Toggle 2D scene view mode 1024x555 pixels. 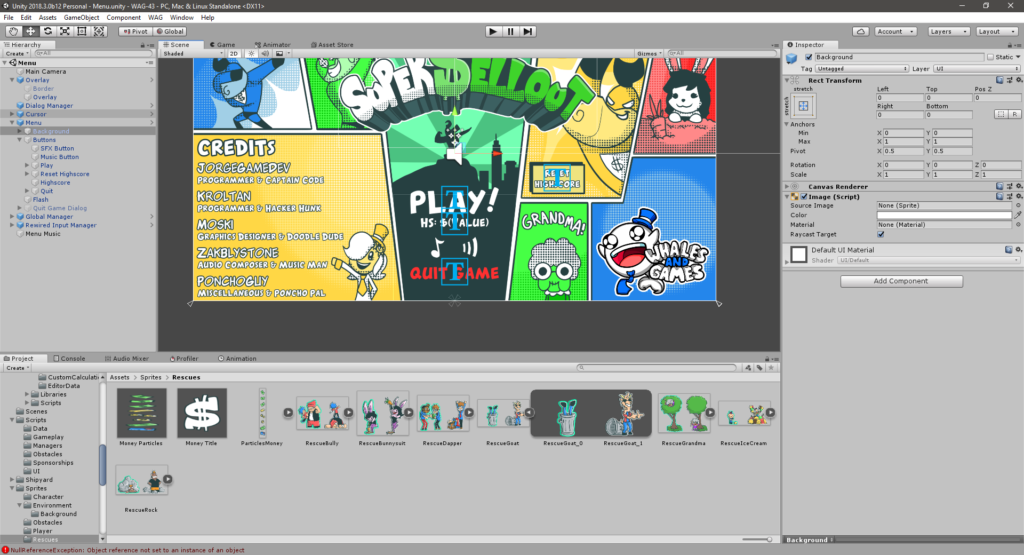point(234,54)
